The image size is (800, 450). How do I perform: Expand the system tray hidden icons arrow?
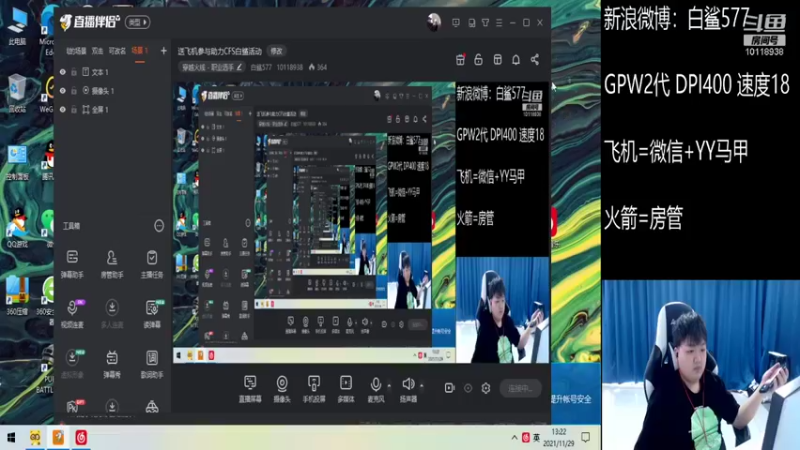pyautogui.click(x=514, y=438)
